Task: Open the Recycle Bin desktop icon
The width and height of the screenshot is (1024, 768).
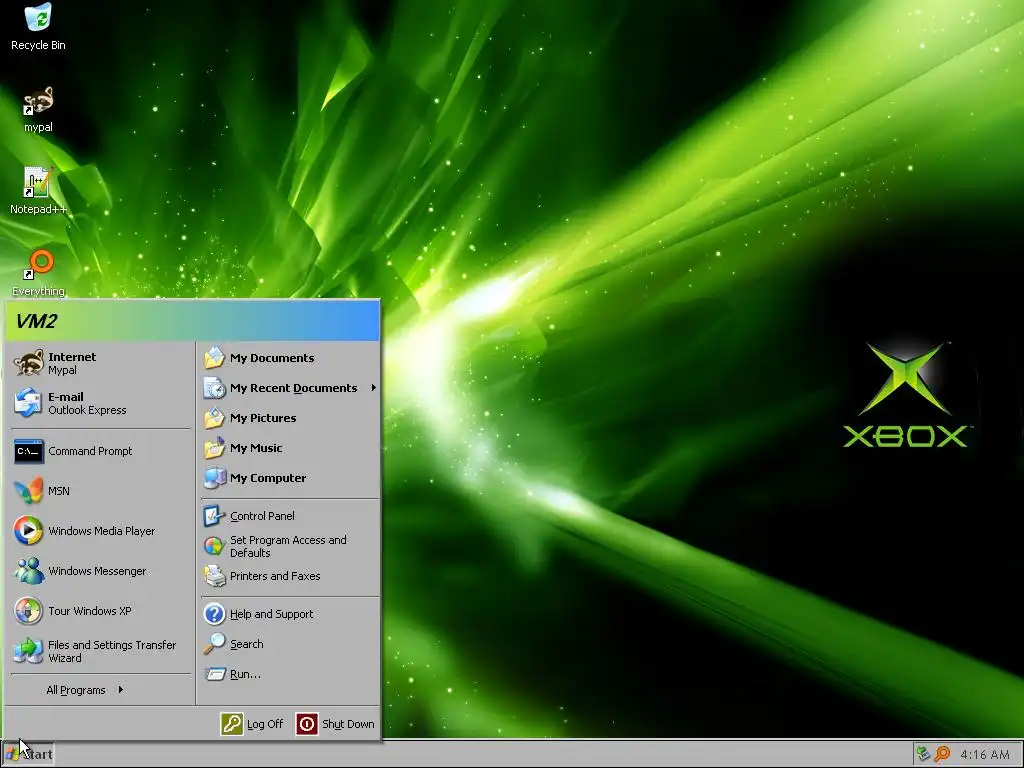Action: click(38, 26)
